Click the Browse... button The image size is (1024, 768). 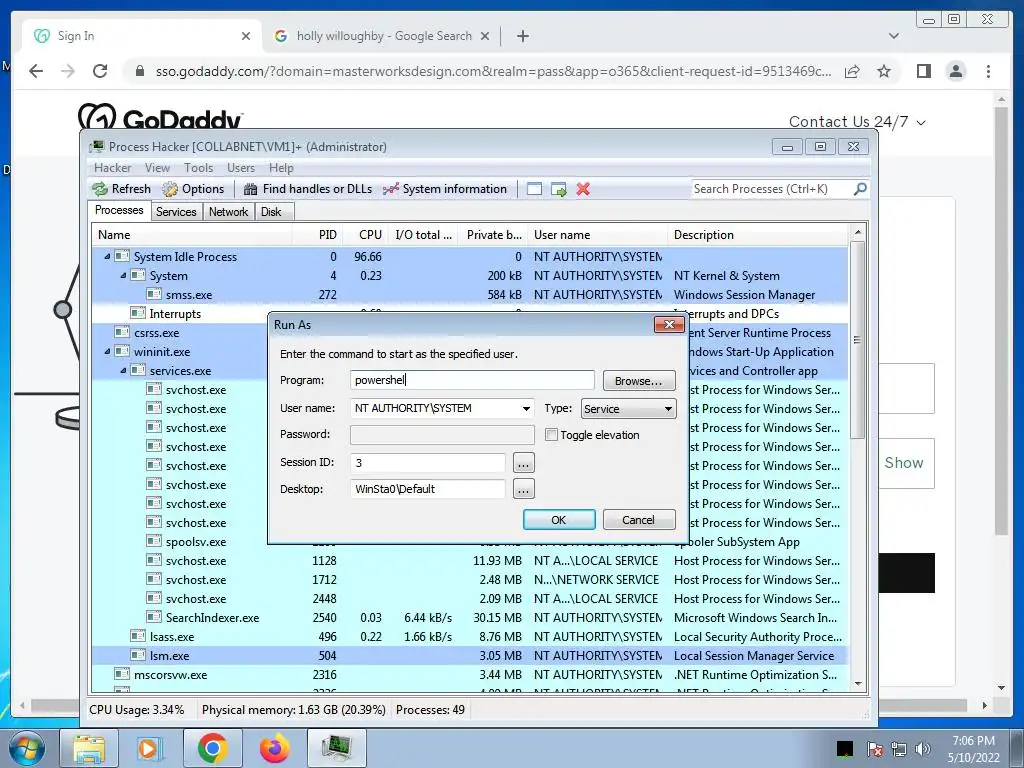click(638, 381)
